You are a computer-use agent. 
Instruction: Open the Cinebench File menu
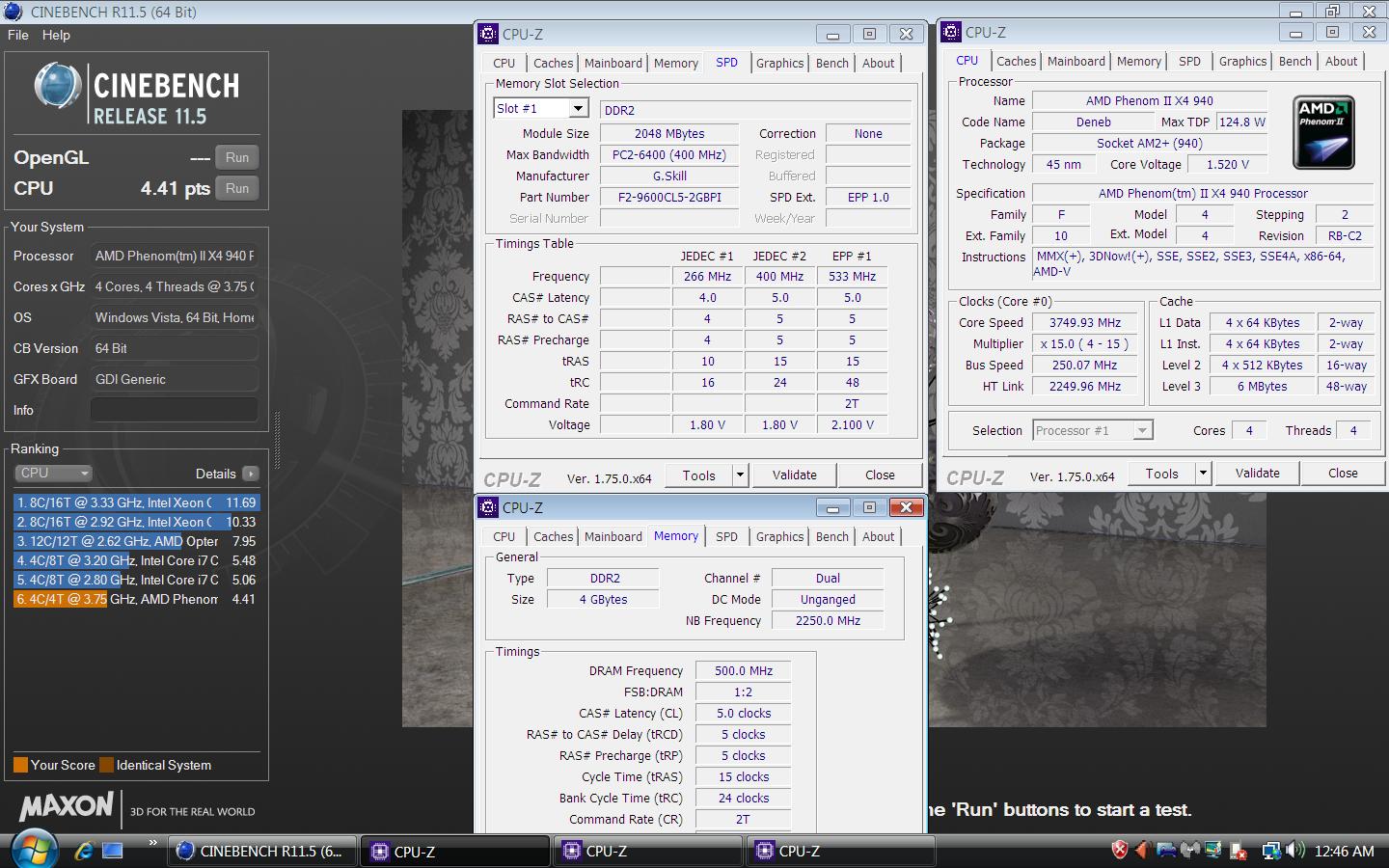[18, 35]
